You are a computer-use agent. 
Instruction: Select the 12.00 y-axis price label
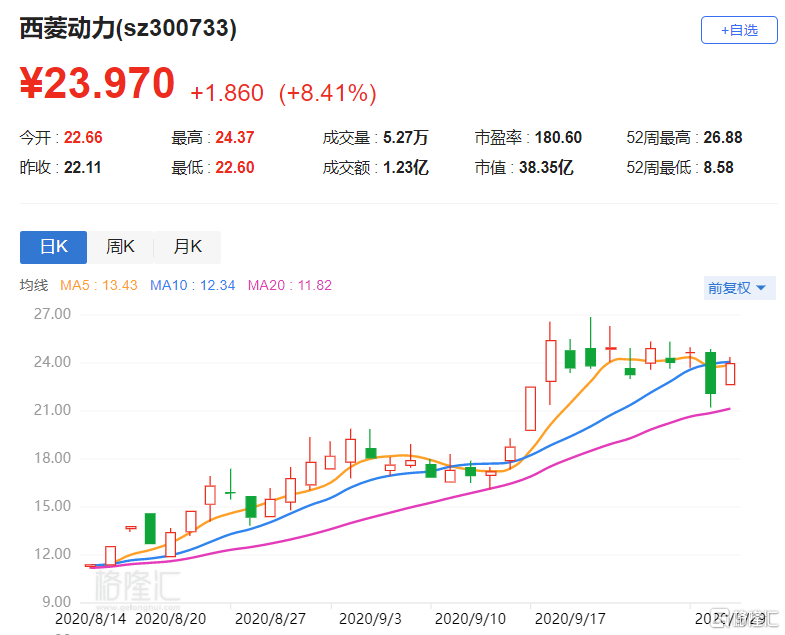click(x=53, y=554)
